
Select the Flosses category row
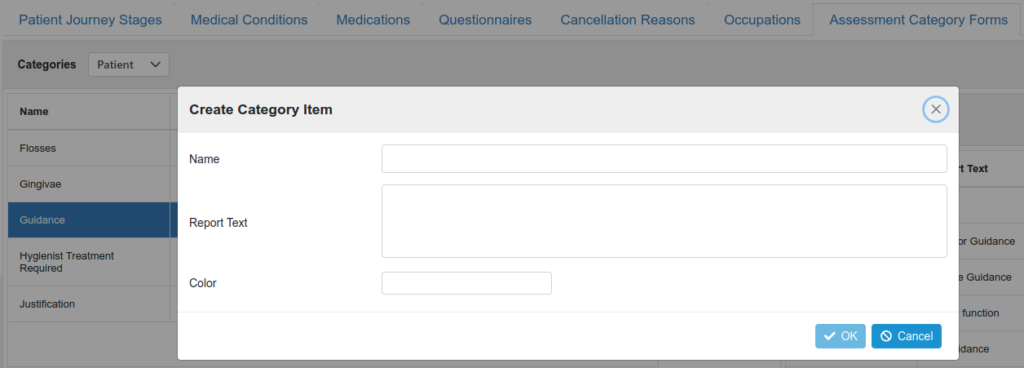pyautogui.click(x=89, y=148)
